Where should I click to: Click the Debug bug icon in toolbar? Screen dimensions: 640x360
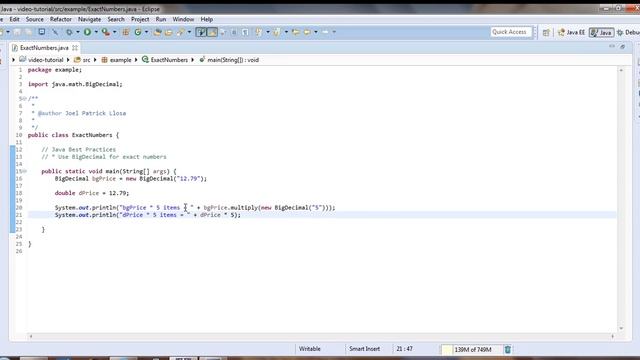pos(69,32)
